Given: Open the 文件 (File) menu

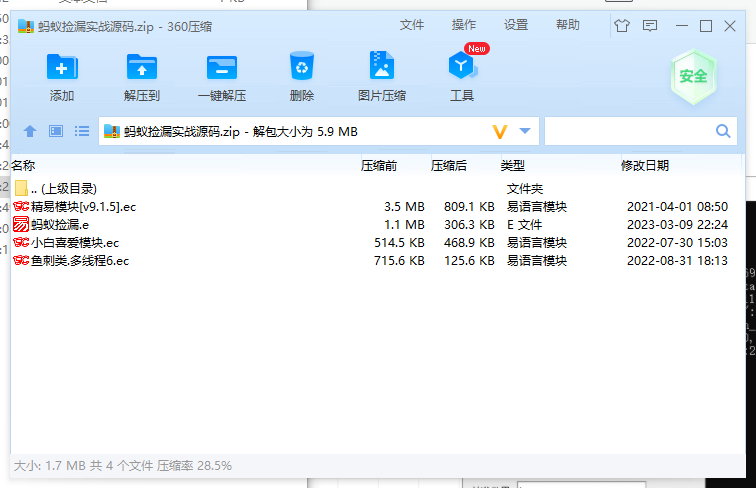Looking at the screenshot, I should click(412, 25).
